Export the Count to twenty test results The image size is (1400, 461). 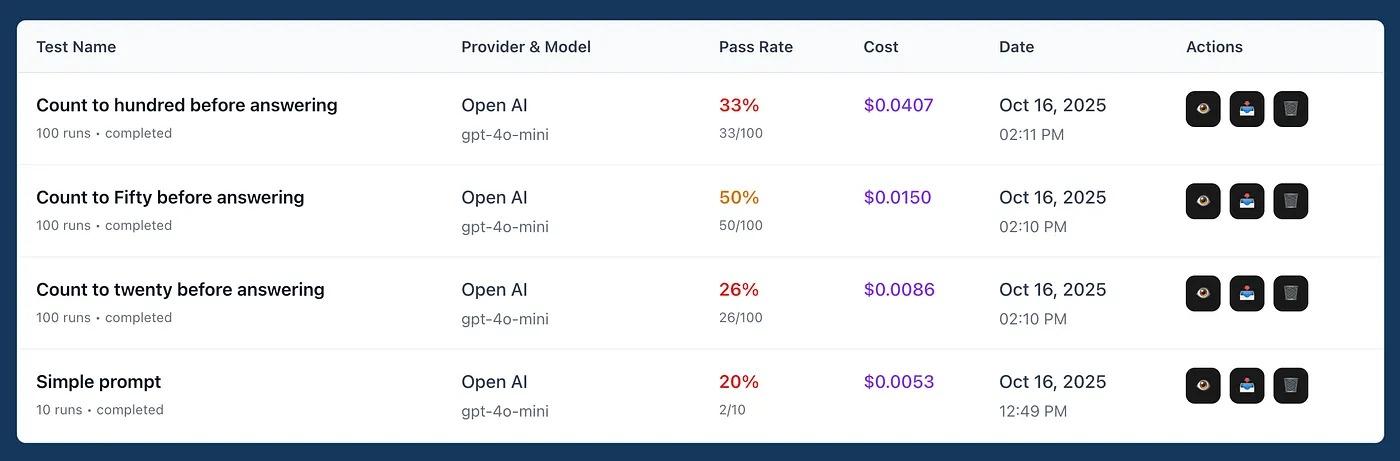point(1247,293)
